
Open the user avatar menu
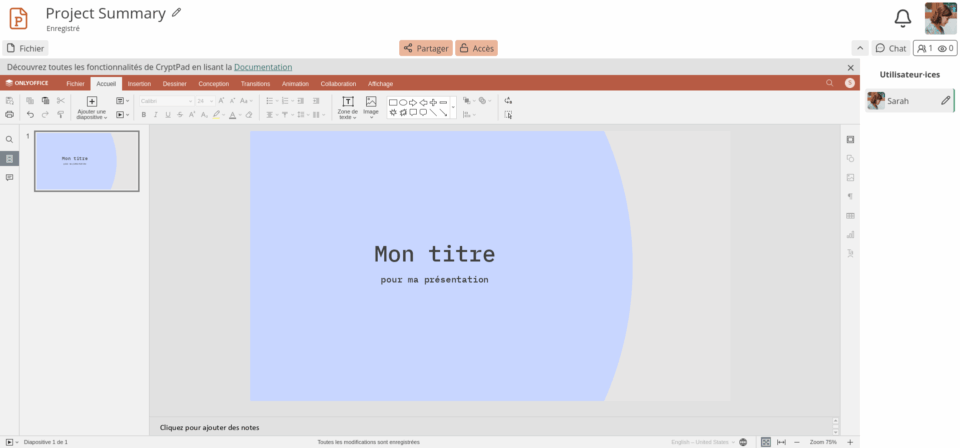point(940,18)
